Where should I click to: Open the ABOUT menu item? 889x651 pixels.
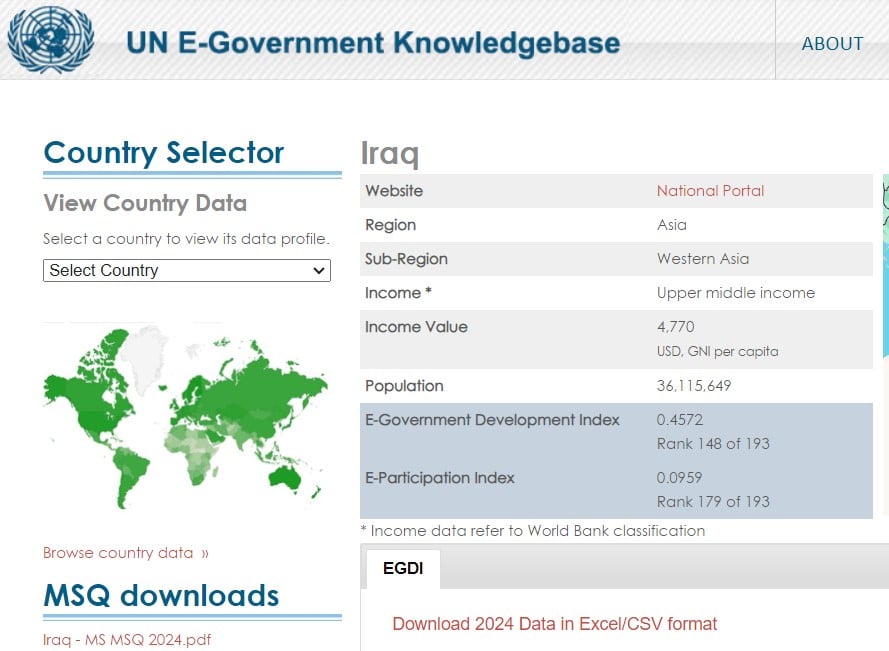tap(832, 44)
